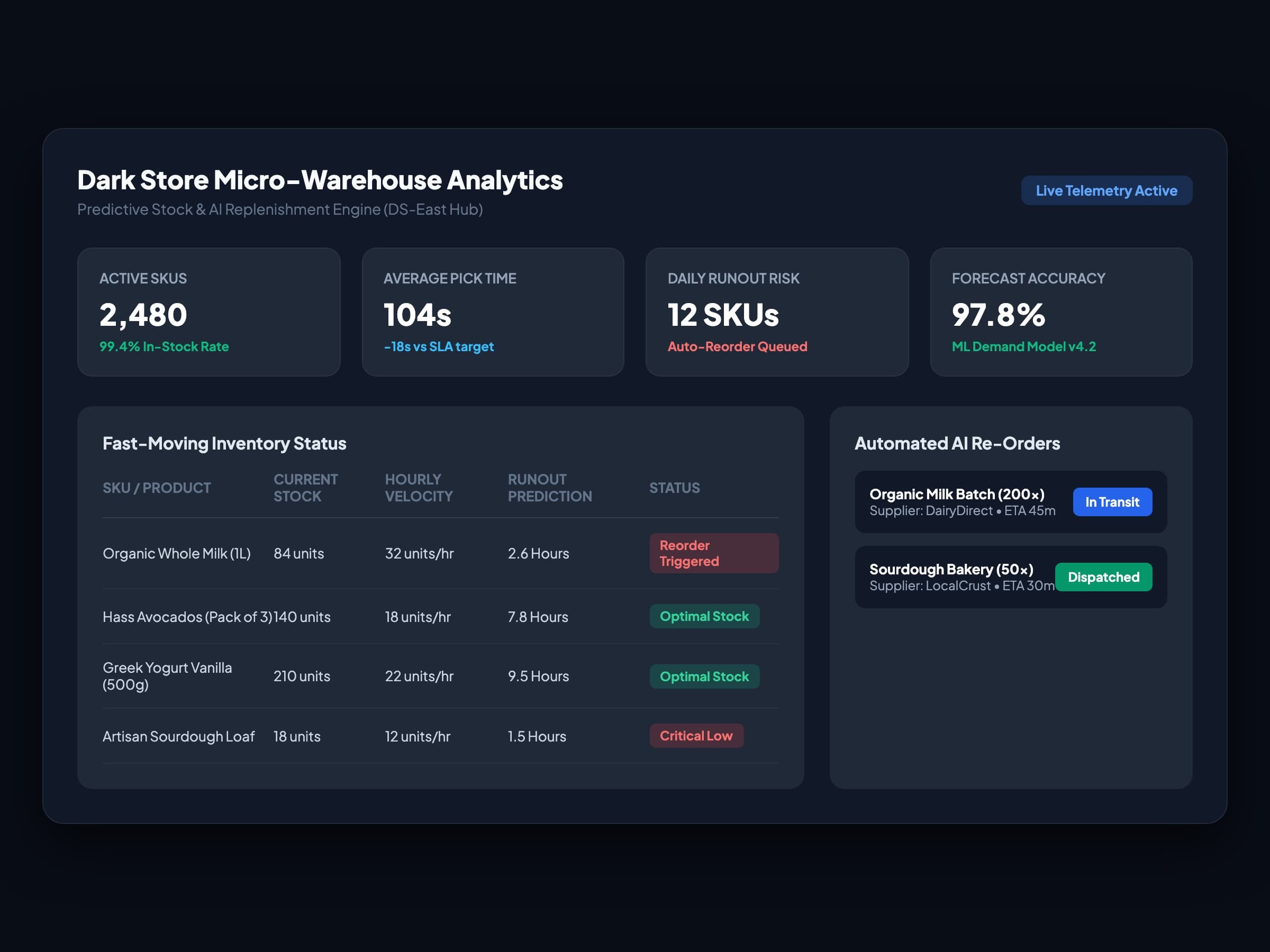Click the STATUS column header
The width and height of the screenshot is (1270, 952).
pos(675,488)
